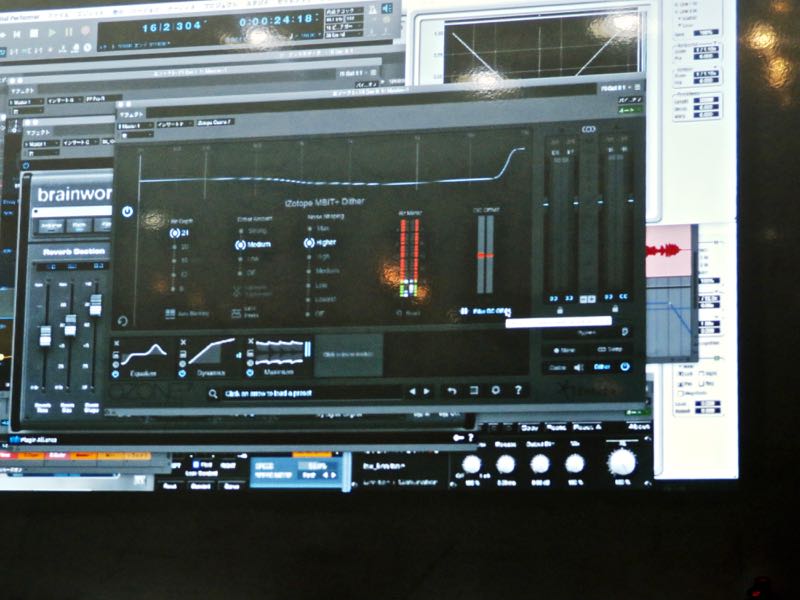Screen dimensions: 800x600
Task: Click the first small knob in bottom plugin
Action: click(471, 464)
